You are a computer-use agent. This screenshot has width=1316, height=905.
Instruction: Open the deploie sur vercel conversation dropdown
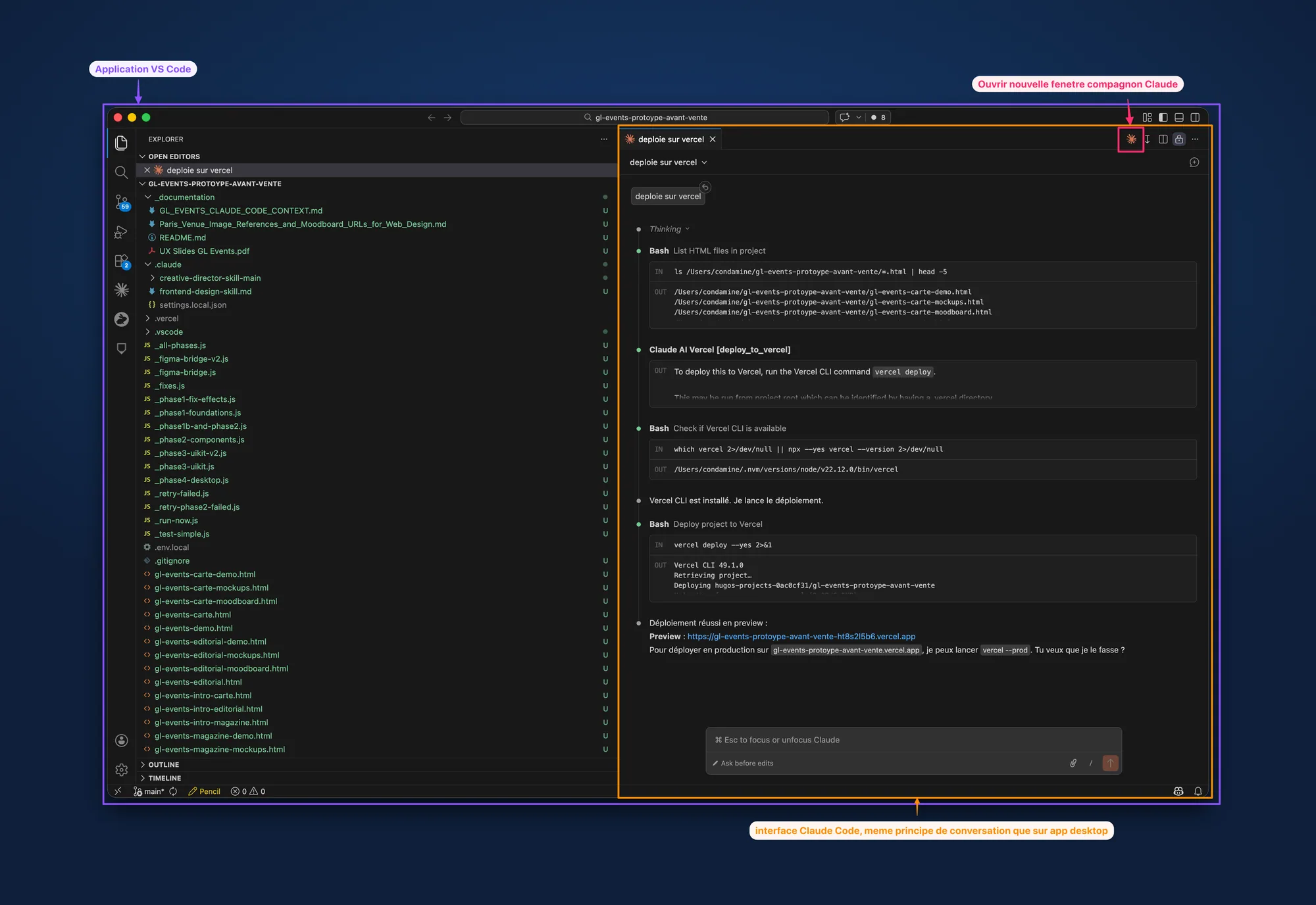[x=669, y=162]
